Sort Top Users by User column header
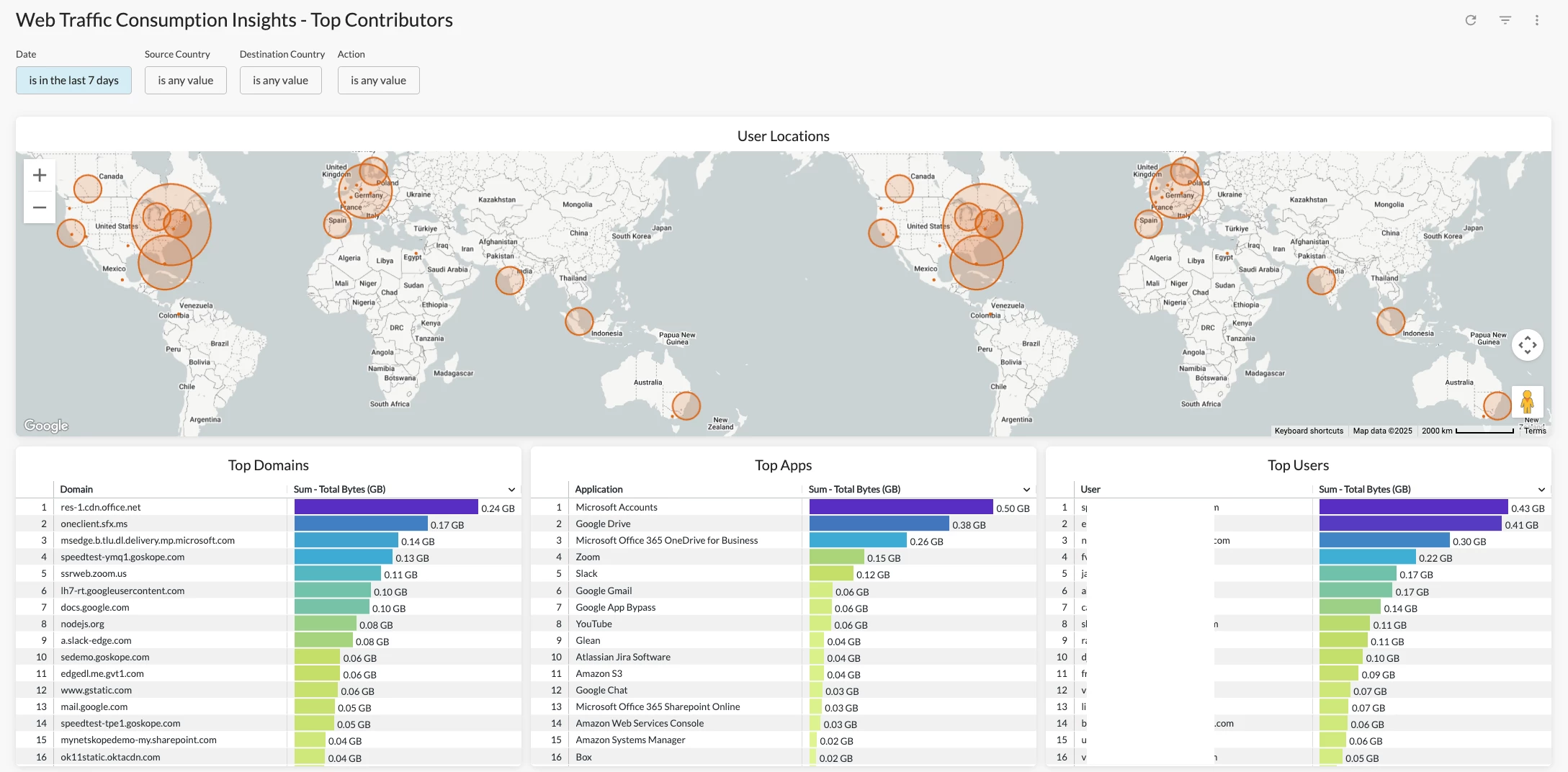Image resolution: width=1568 pixels, height=772 pixels. [1090, 489]
